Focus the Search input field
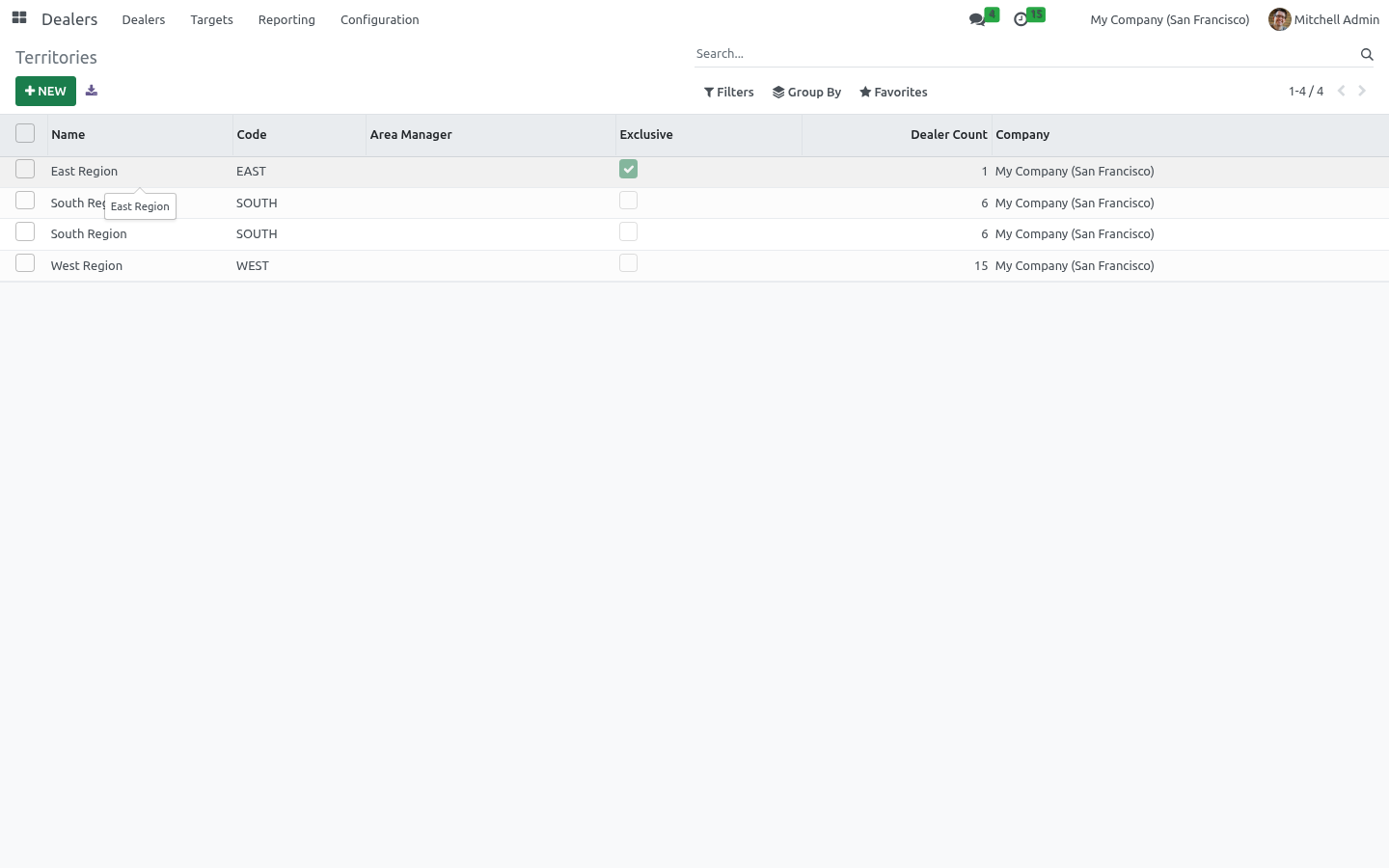Screen dimensions: 1389x868 pos(1025,54)
